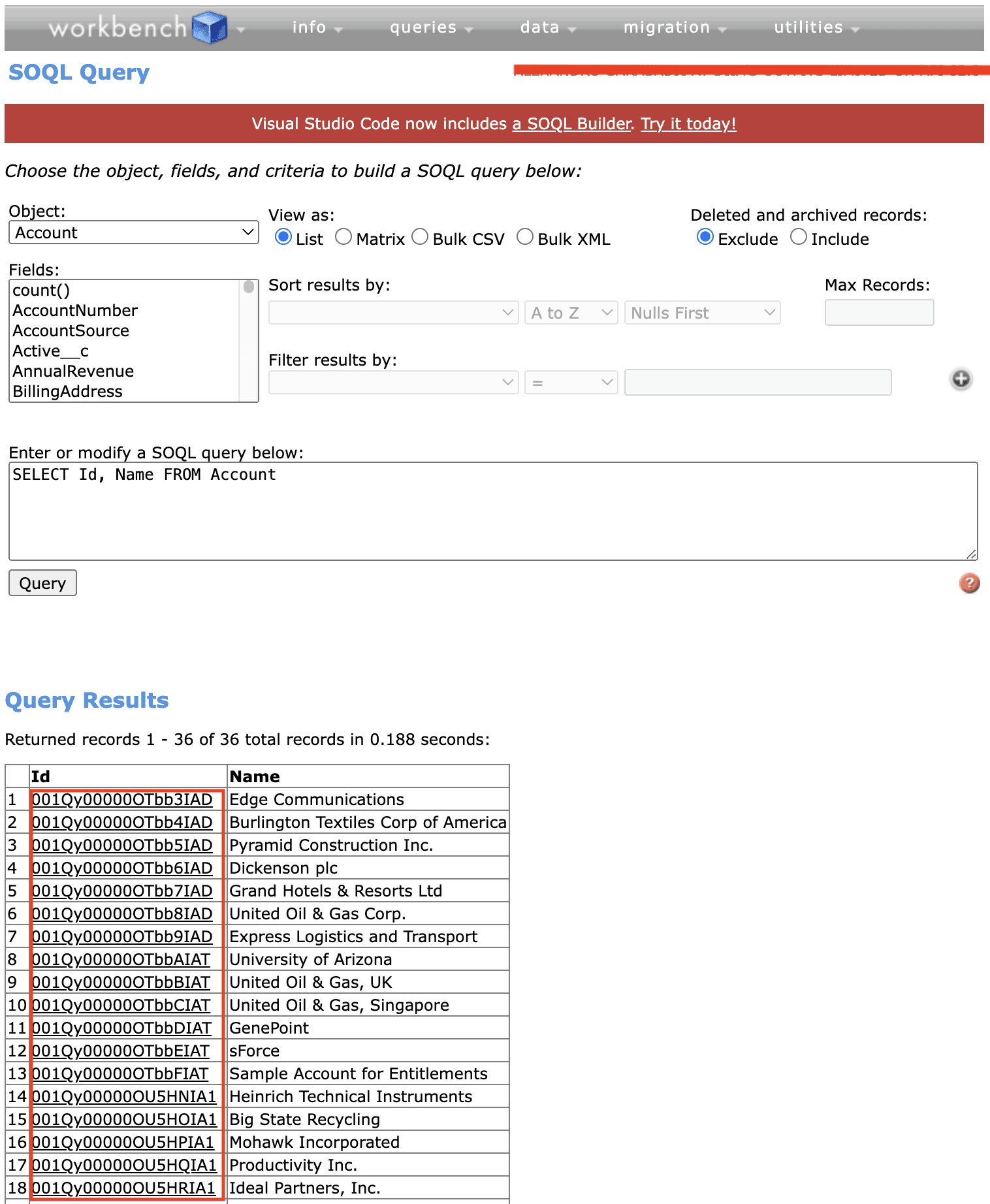Open Id link for United Oil & Gas Corp.
Image resolution: width=990 pixels, height=1204 pixels.
[123, 913]
